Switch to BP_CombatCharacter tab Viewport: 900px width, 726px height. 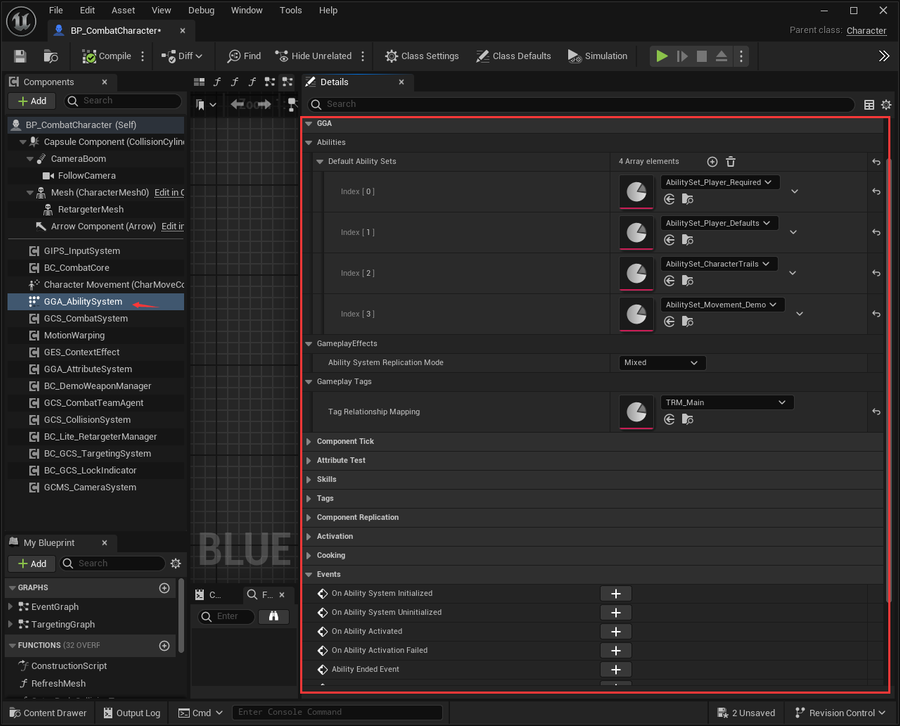[x=115, y=30]
